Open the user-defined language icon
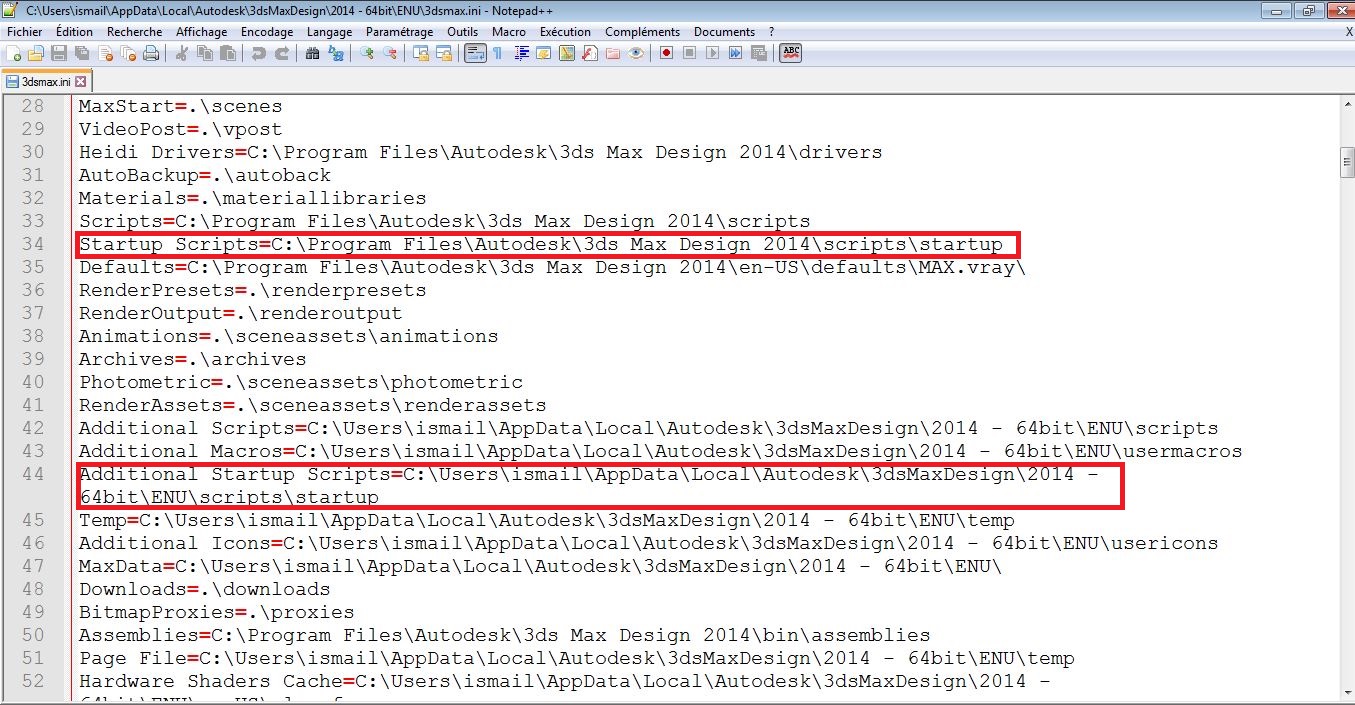Image resolution: width=1355 pixels, height=705 pixels. coord(543,53)
